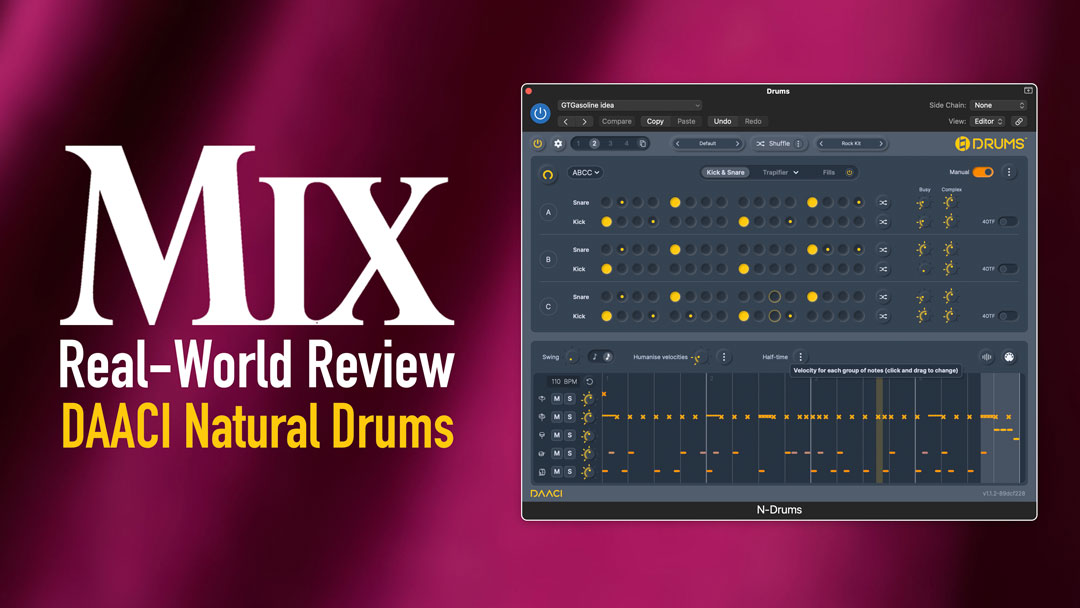1080x608 pixels.
Task: Select the Kick & Snare tab
Action: (x=725, y=172)
